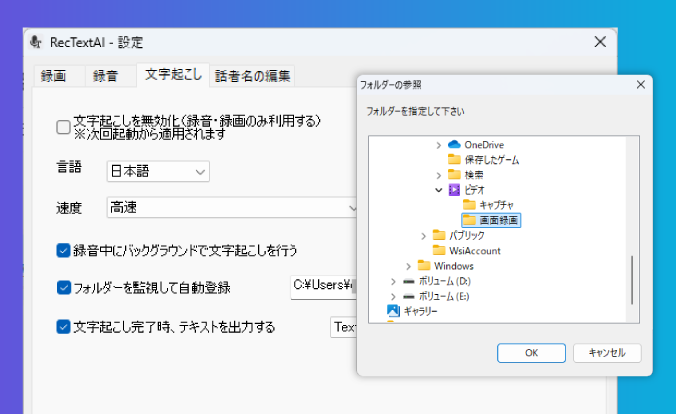
Task: Click the ボリューム (E:) drive icon
Action: pyautogui.click(x=408, y=296)
